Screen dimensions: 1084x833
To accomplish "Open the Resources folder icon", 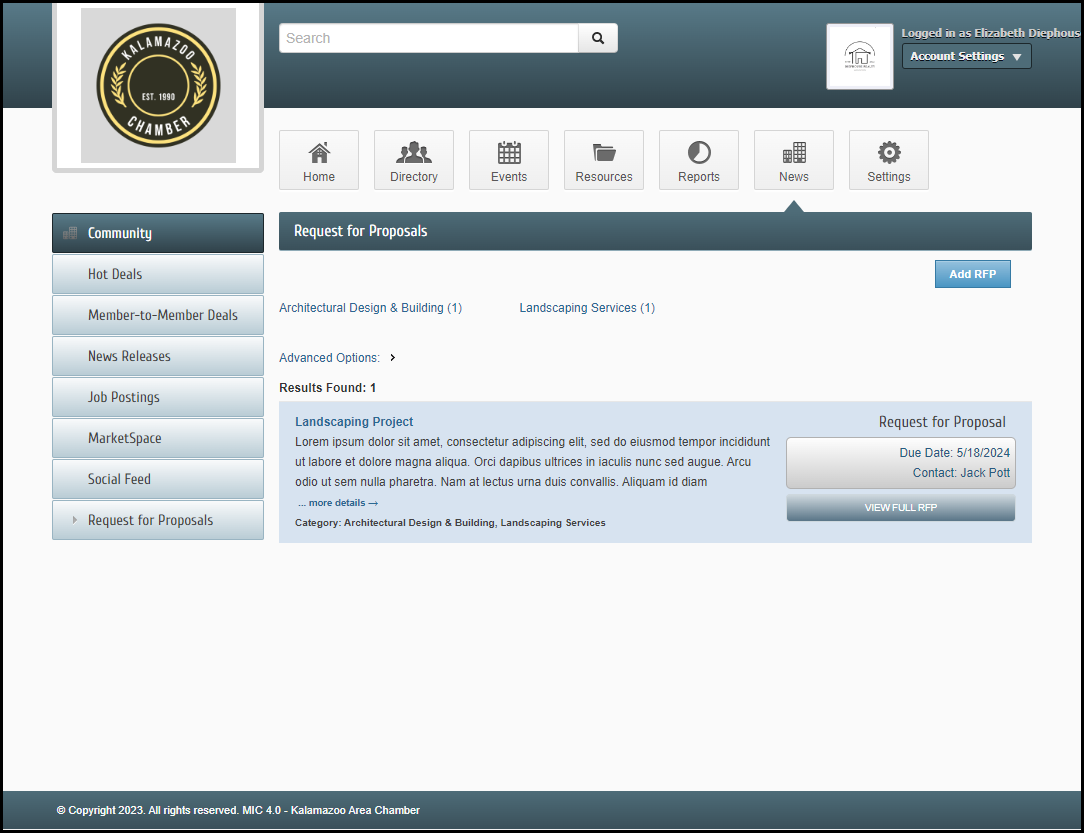I will click(604, 153).
